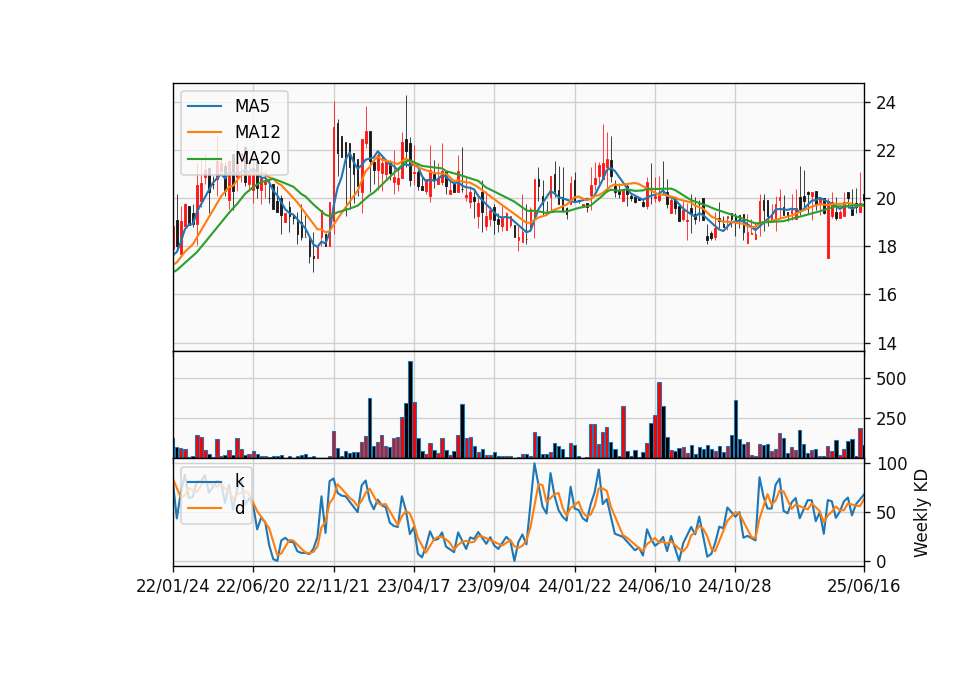Click the 14 price axis label
This screenshot has width=960, height=690.
coord(886,343)
